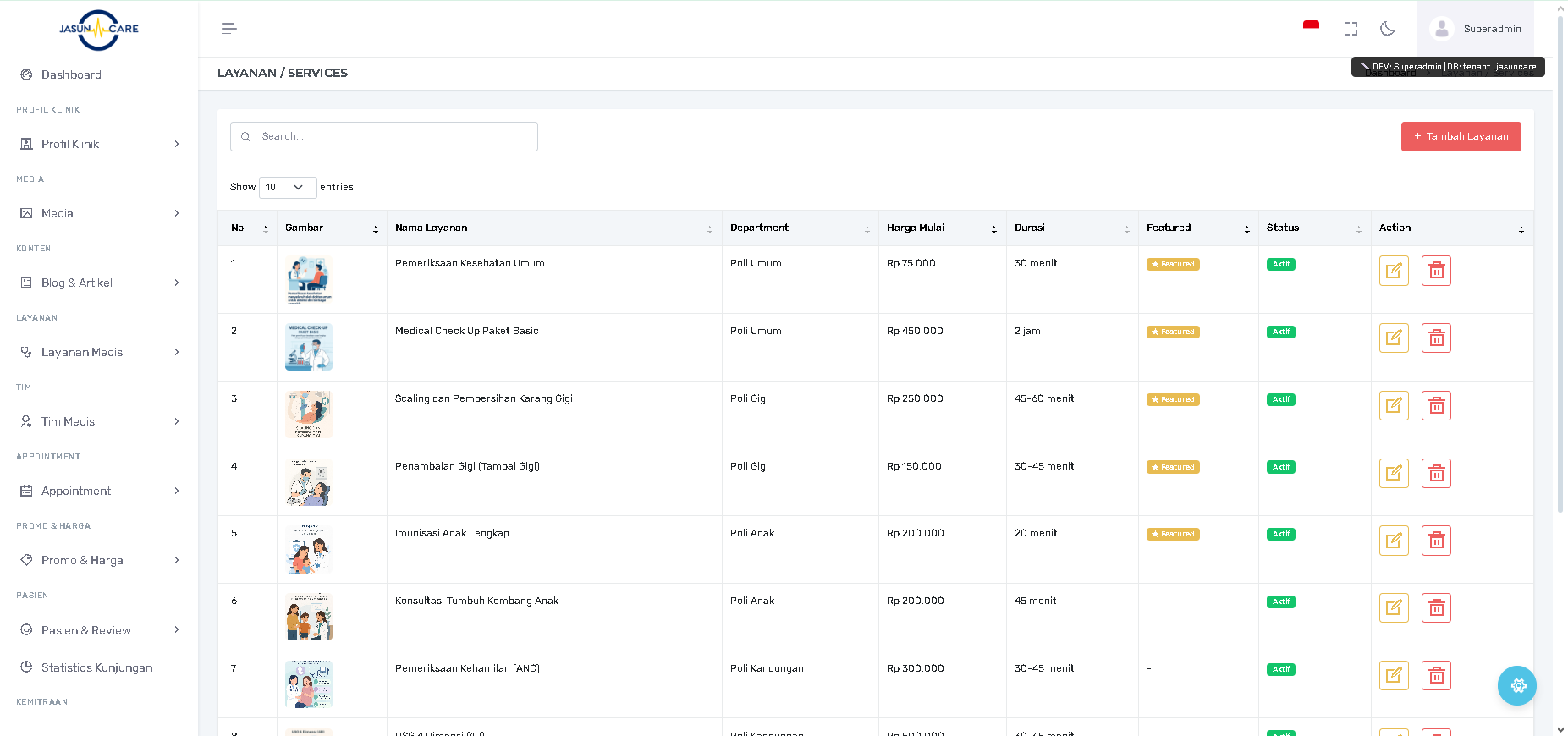Screen dimensions: 1568x736
Task: Go to Dashboard in the sidebar
Action: point(71,74)
